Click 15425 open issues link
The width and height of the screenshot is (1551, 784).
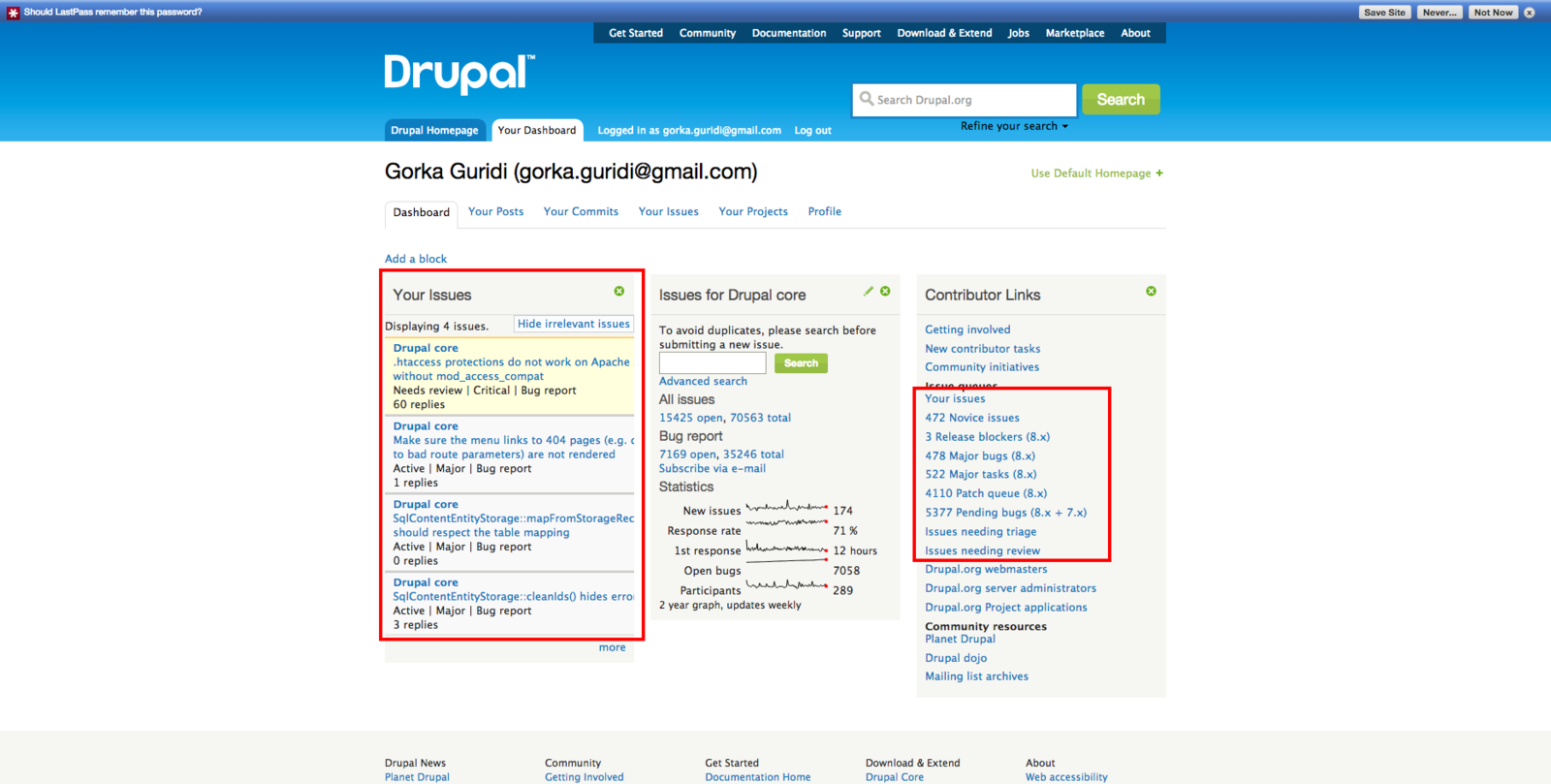(x=691, y=418)
